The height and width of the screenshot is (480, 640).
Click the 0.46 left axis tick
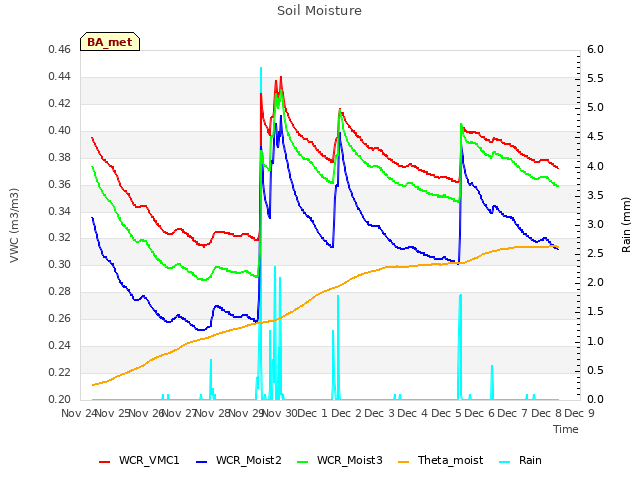pos(60,50)
